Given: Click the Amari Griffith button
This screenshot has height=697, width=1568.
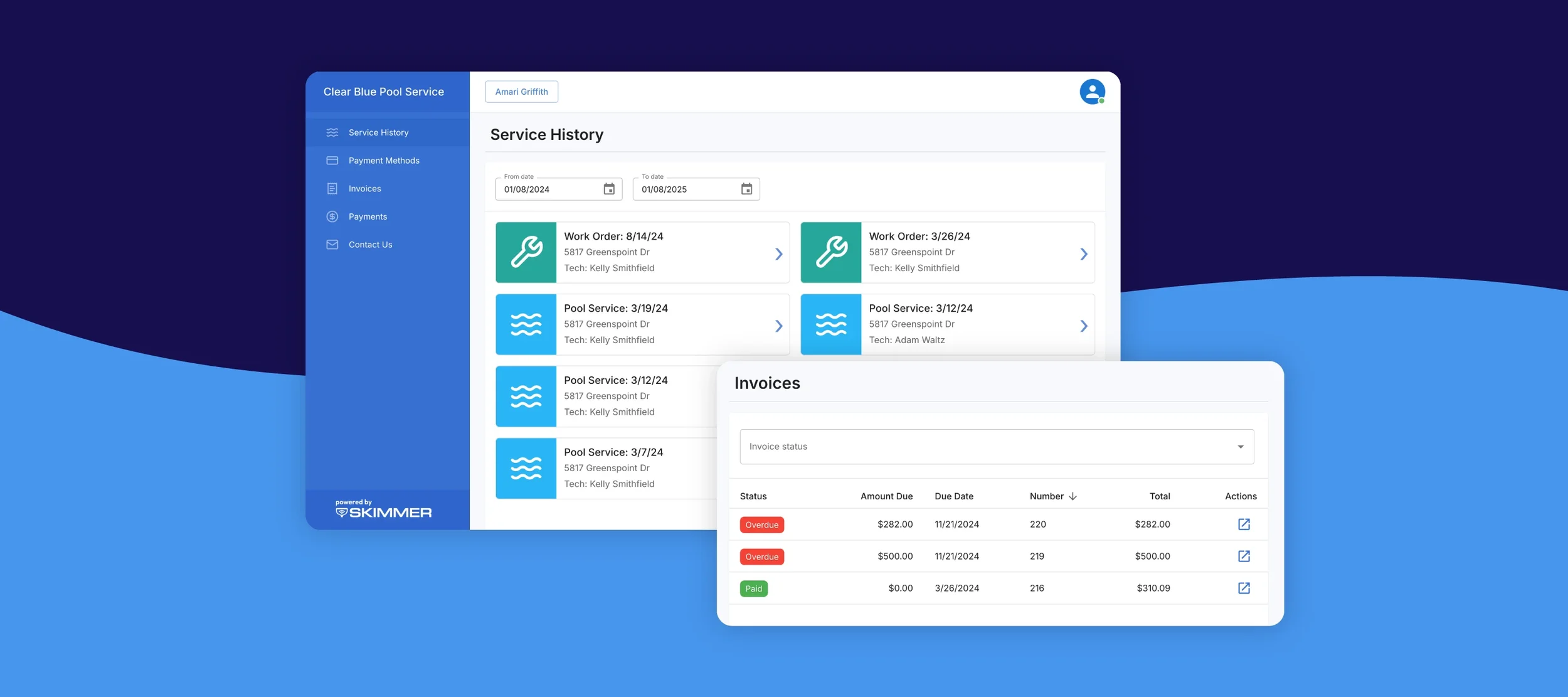Looking at the screenshot, I should [x=521, y=92].
